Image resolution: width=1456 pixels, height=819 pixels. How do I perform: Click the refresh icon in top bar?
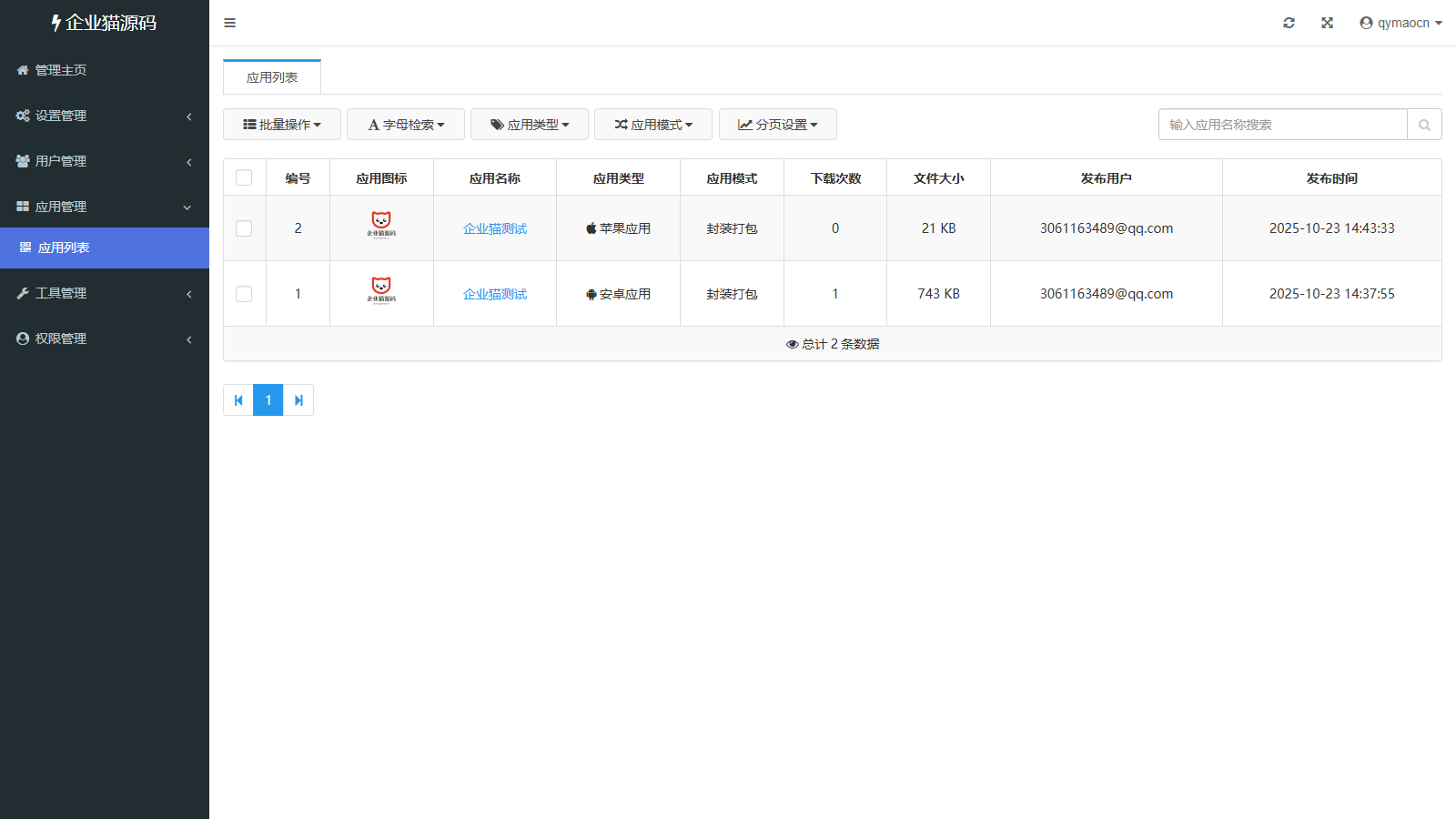tap(1289, 23)
